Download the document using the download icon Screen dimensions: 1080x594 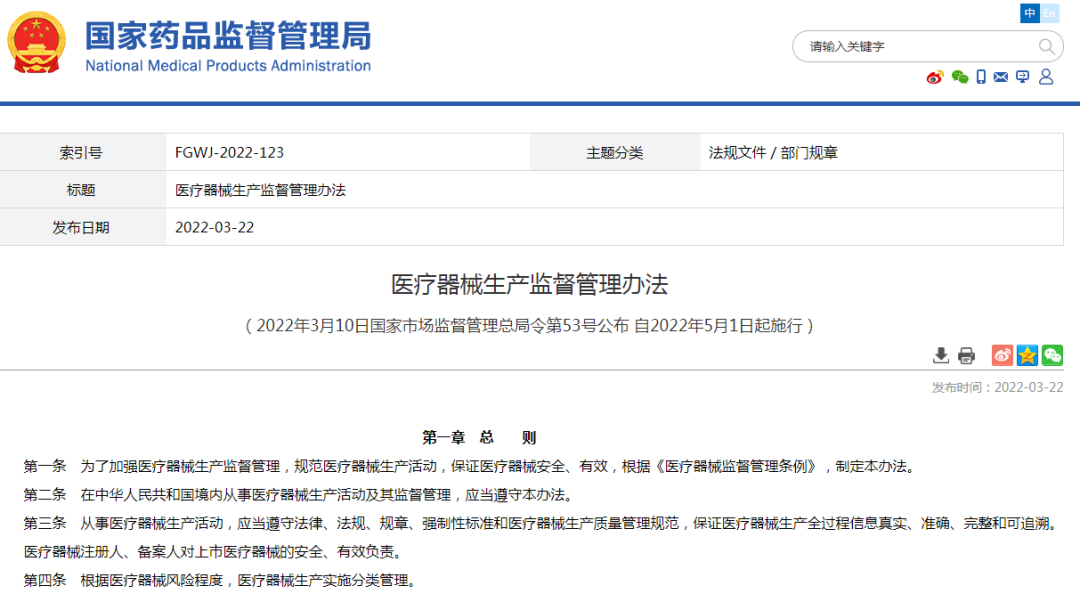click(x=941, y=355)
